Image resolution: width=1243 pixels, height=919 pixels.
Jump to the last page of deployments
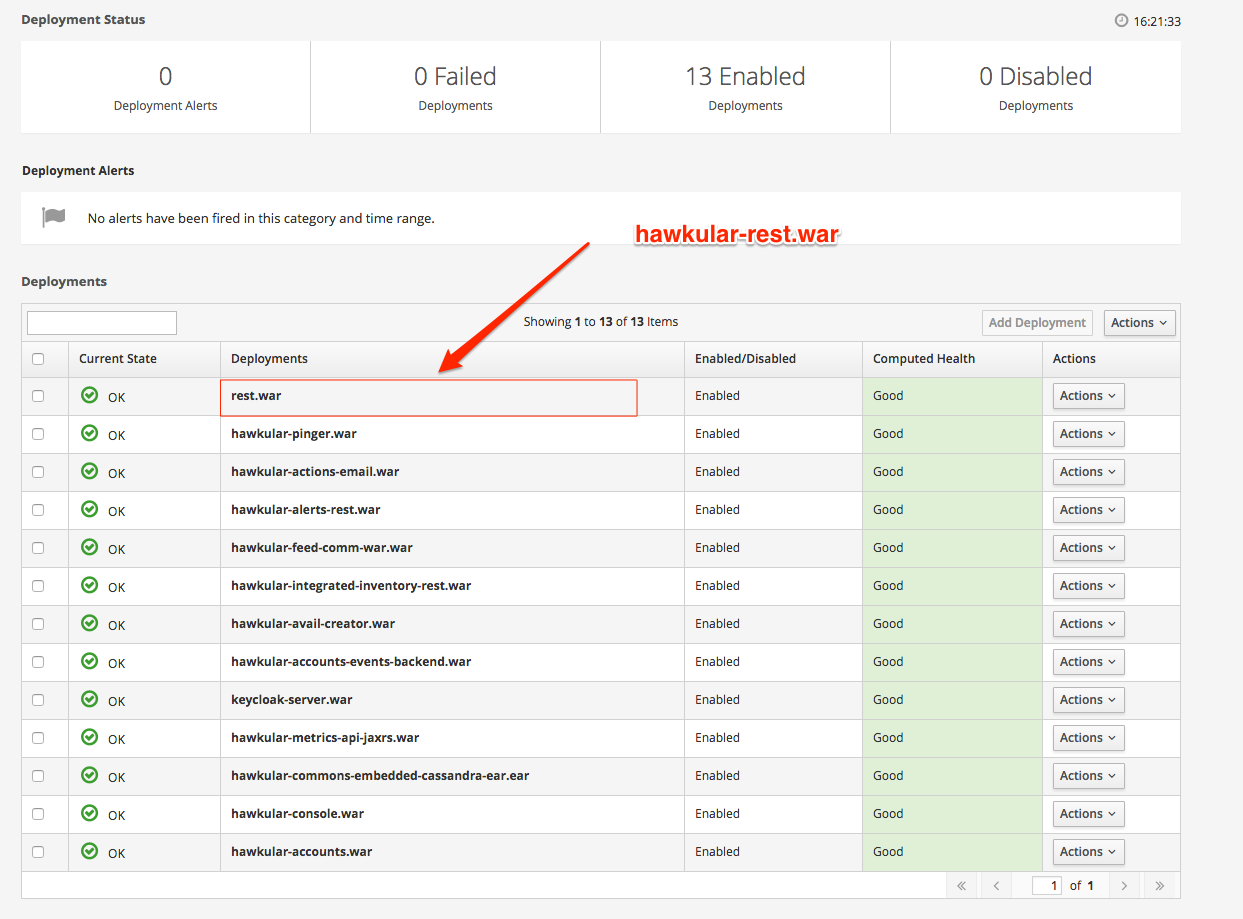coord(1160,885)
